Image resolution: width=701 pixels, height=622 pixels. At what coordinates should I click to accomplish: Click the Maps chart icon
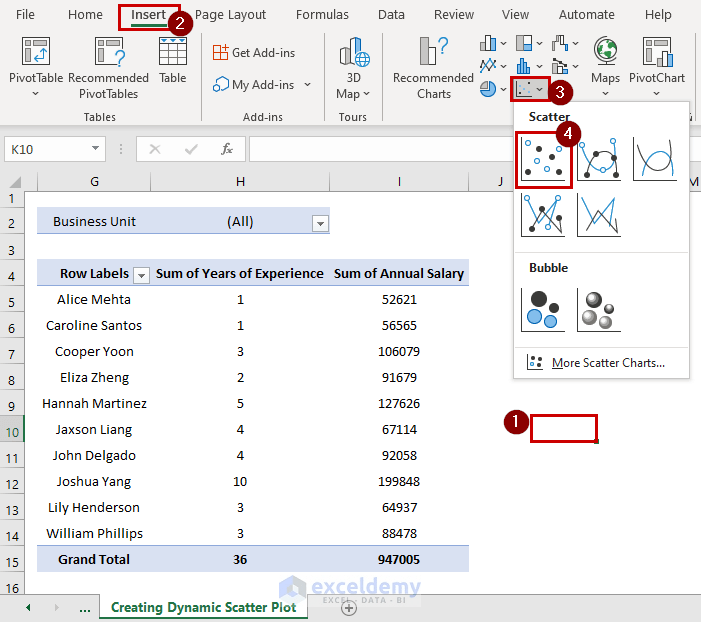pos(605,51)
